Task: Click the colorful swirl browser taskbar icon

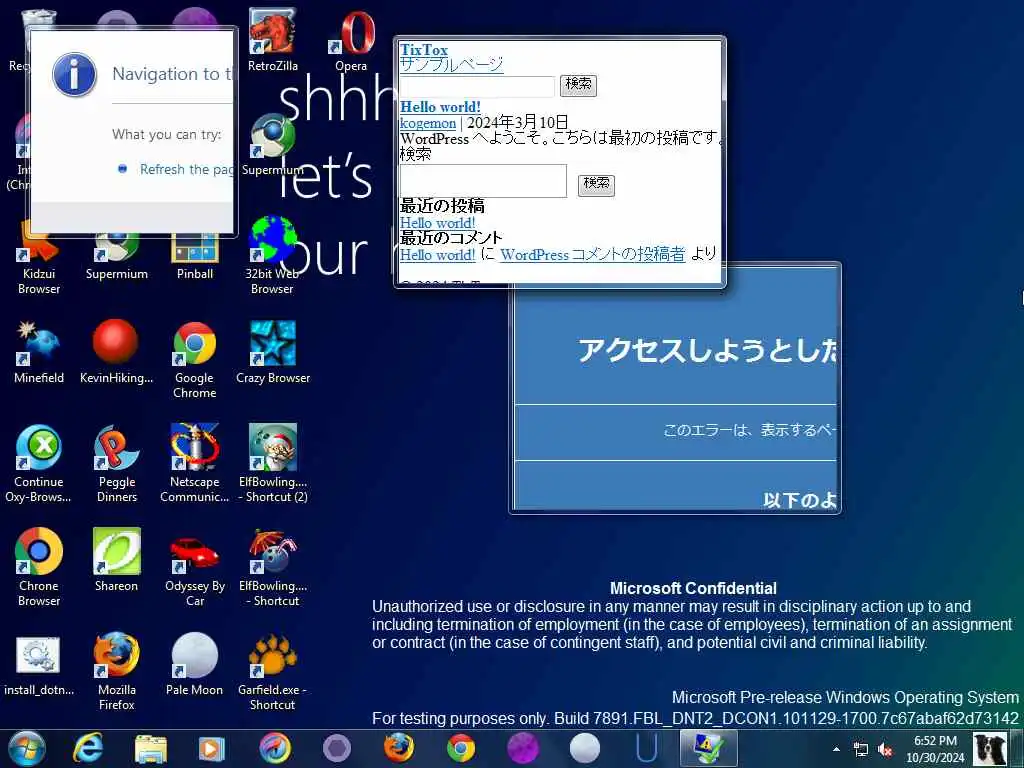Action: coord(275,748)
